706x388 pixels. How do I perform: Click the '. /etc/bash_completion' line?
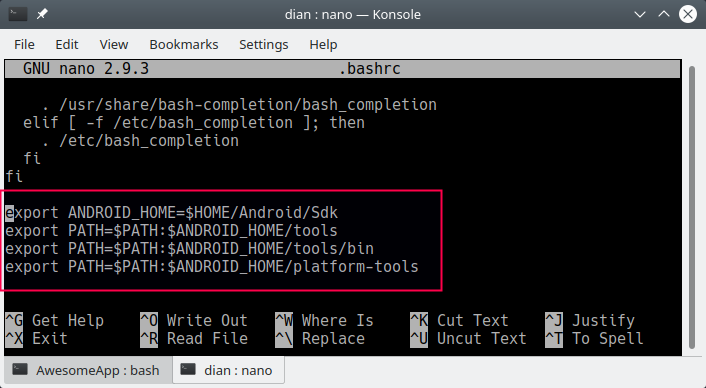pyautogui.click(x=140, y=140)
